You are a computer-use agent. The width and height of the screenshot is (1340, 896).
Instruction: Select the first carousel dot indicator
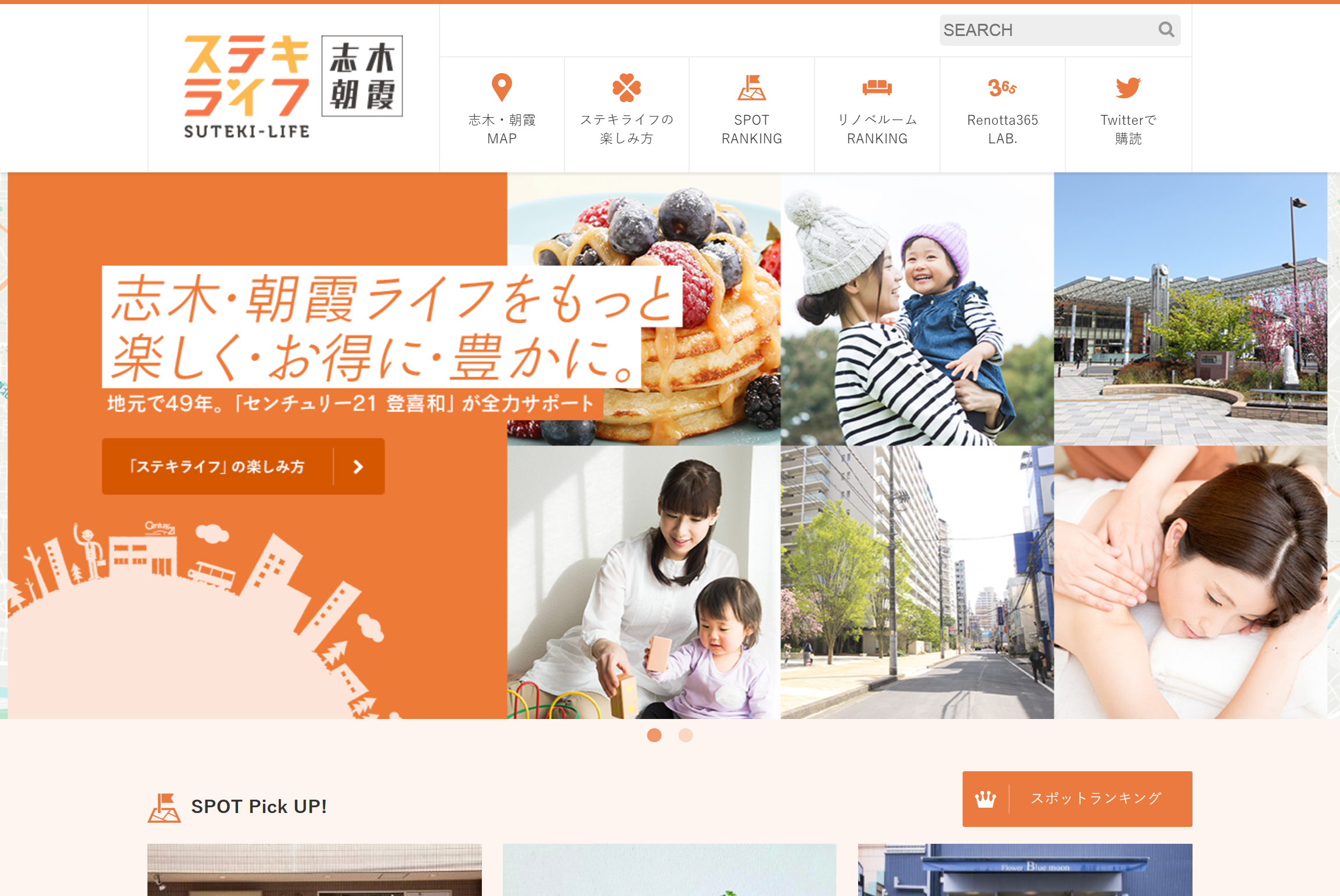pos(654,735)
